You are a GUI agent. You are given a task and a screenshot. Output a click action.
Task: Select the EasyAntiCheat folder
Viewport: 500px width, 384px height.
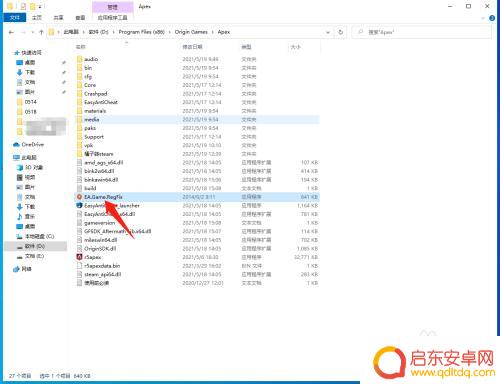pyautogui.click(x=197, y=102)
